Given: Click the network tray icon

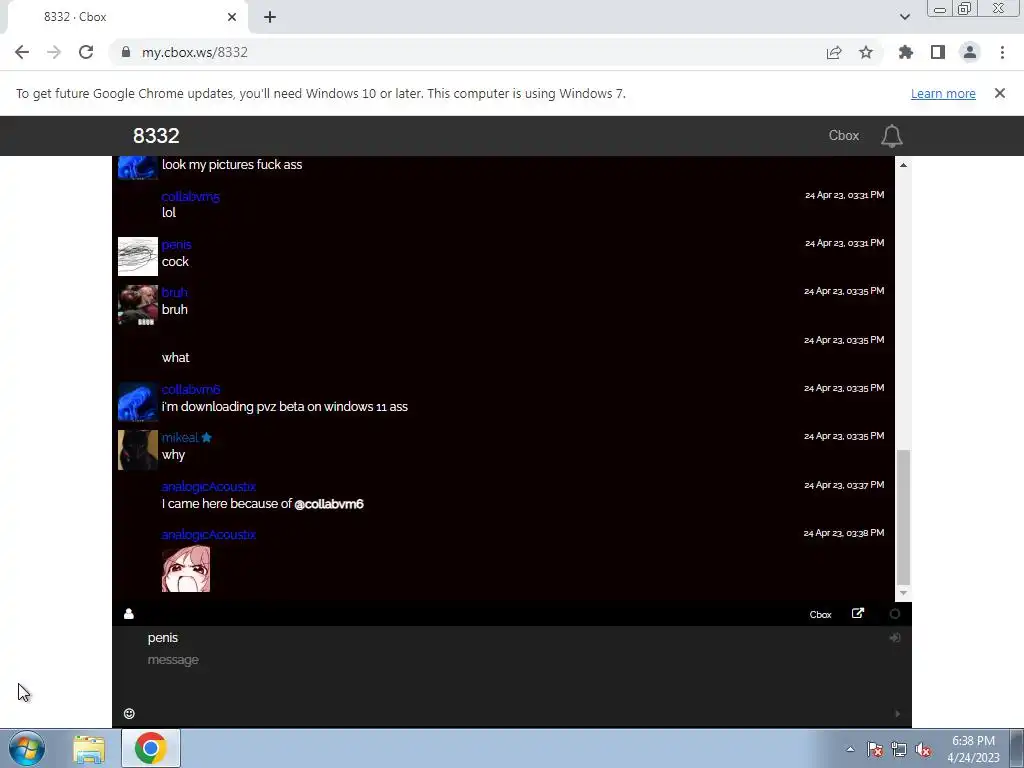Looking at the screenshot, I should pos(899,750).
